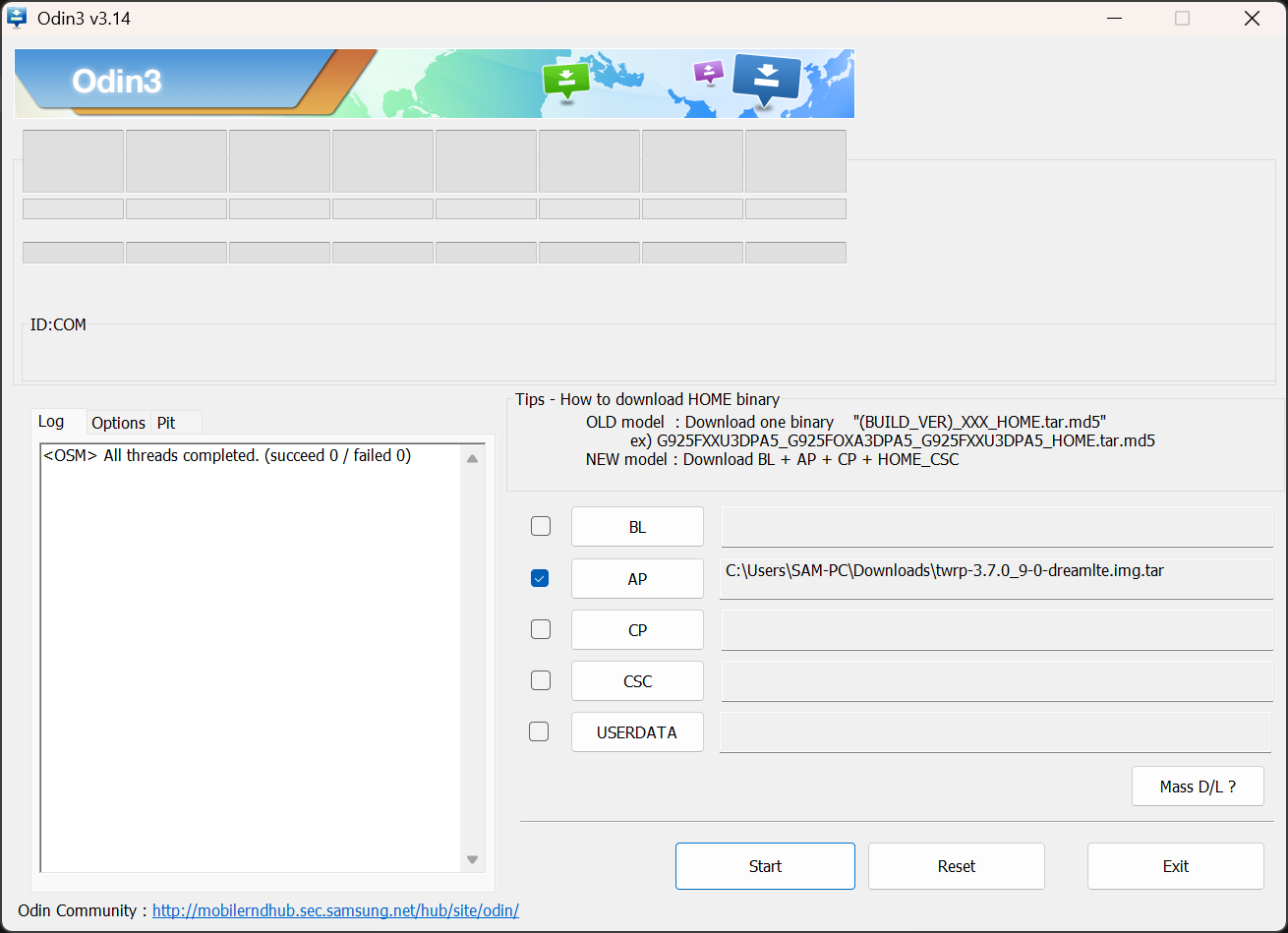This screenshot has height=933, width=1288.
Task: Open the Mass D/L ? dialog
Action: click(1198, 787)
